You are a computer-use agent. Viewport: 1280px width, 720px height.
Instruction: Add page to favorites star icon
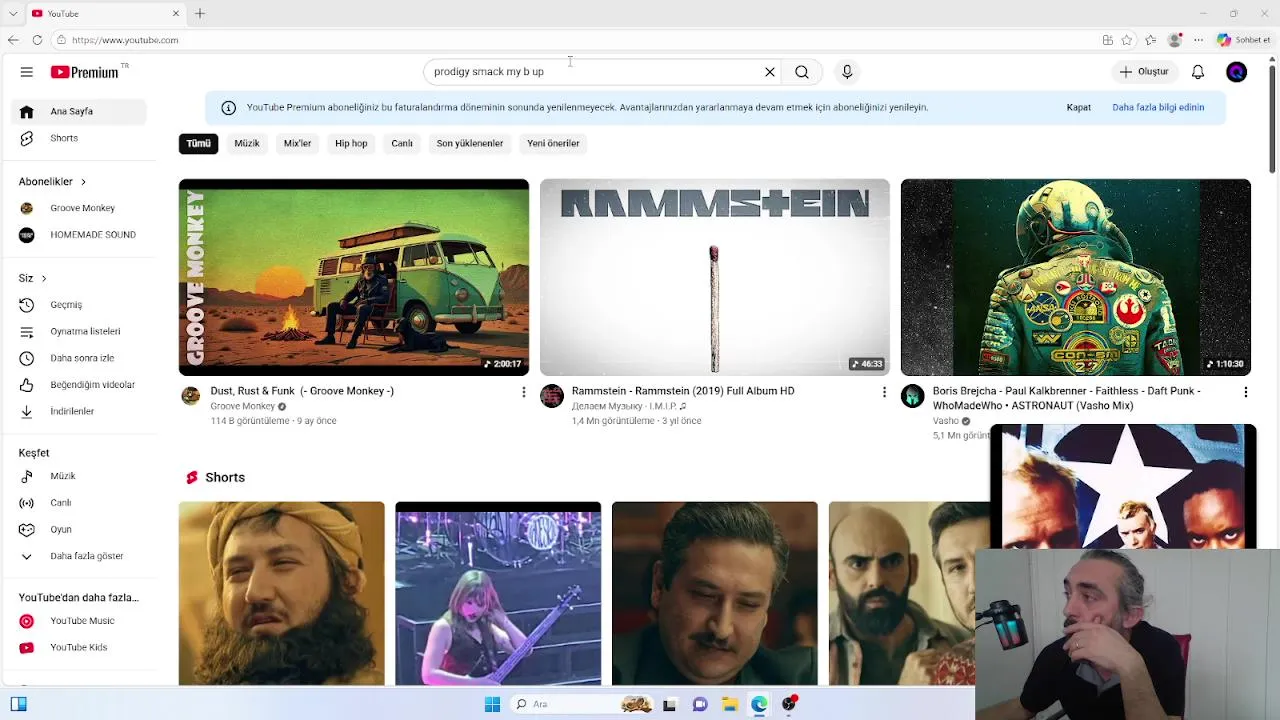pyautogui.click(x=1127, y=40)
